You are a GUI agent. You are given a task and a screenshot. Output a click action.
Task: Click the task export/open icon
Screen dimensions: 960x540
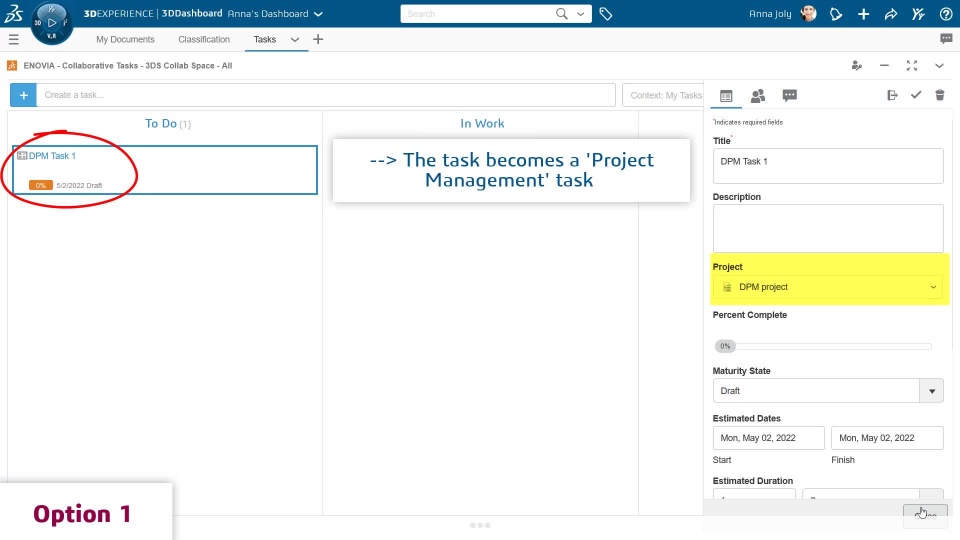[x=892, y=95]
